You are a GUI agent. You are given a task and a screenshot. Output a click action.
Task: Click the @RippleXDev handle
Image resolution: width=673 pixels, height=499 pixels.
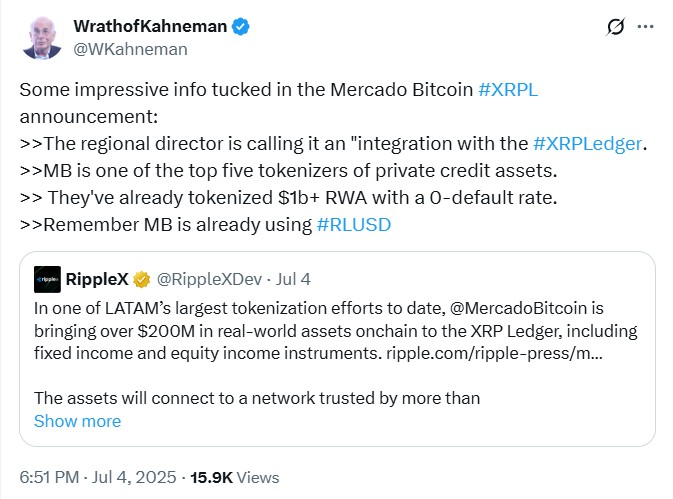[209, 279]
